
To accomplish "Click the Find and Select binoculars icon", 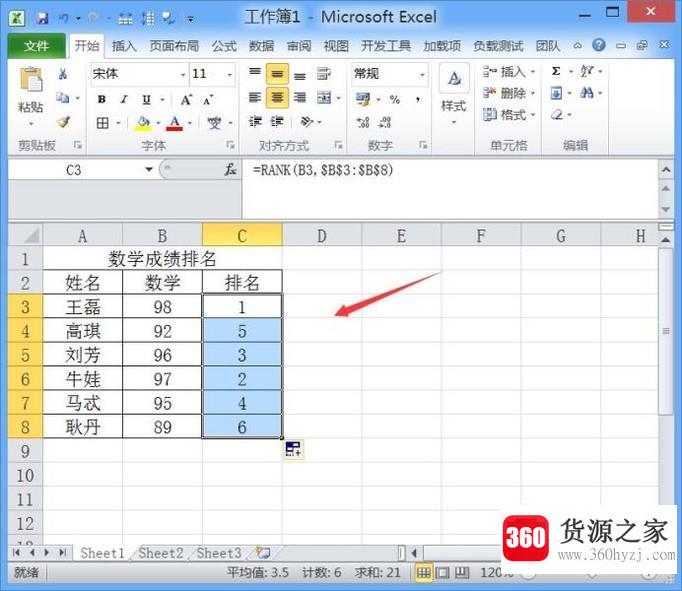I will tap(587, 93).
